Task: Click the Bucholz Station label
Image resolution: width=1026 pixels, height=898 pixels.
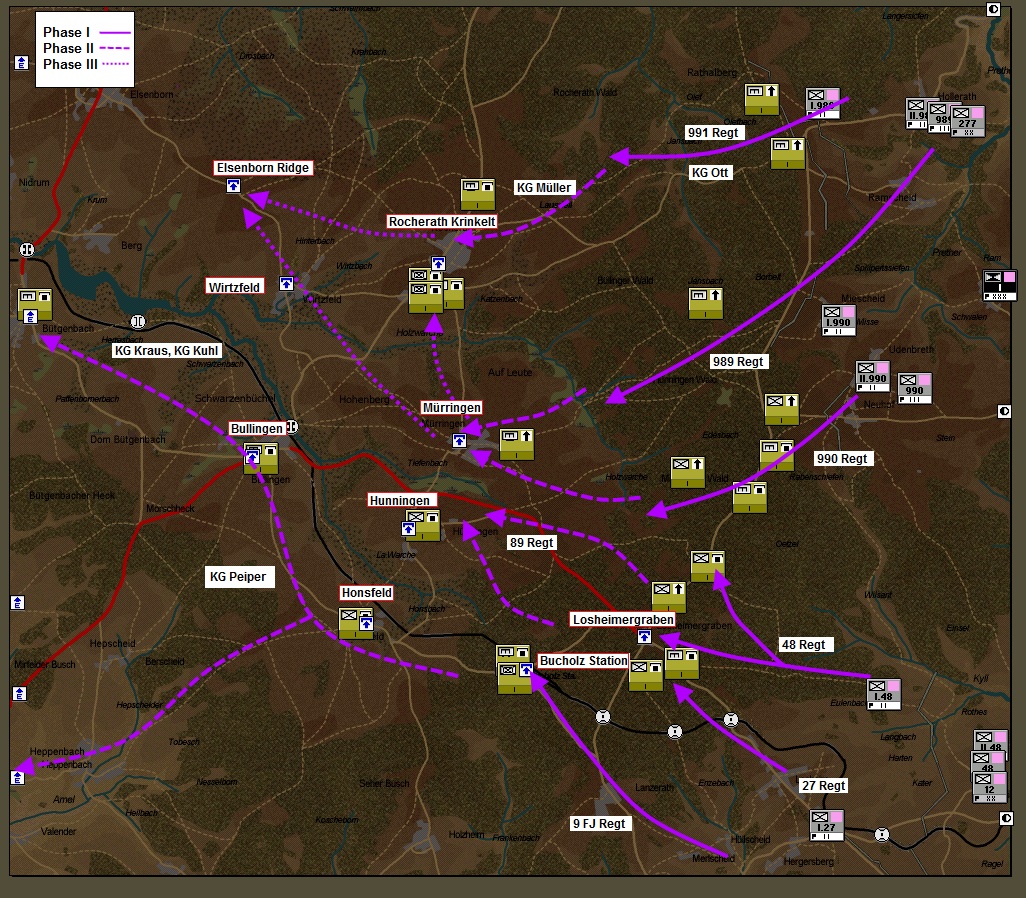Action: point(584,661)
